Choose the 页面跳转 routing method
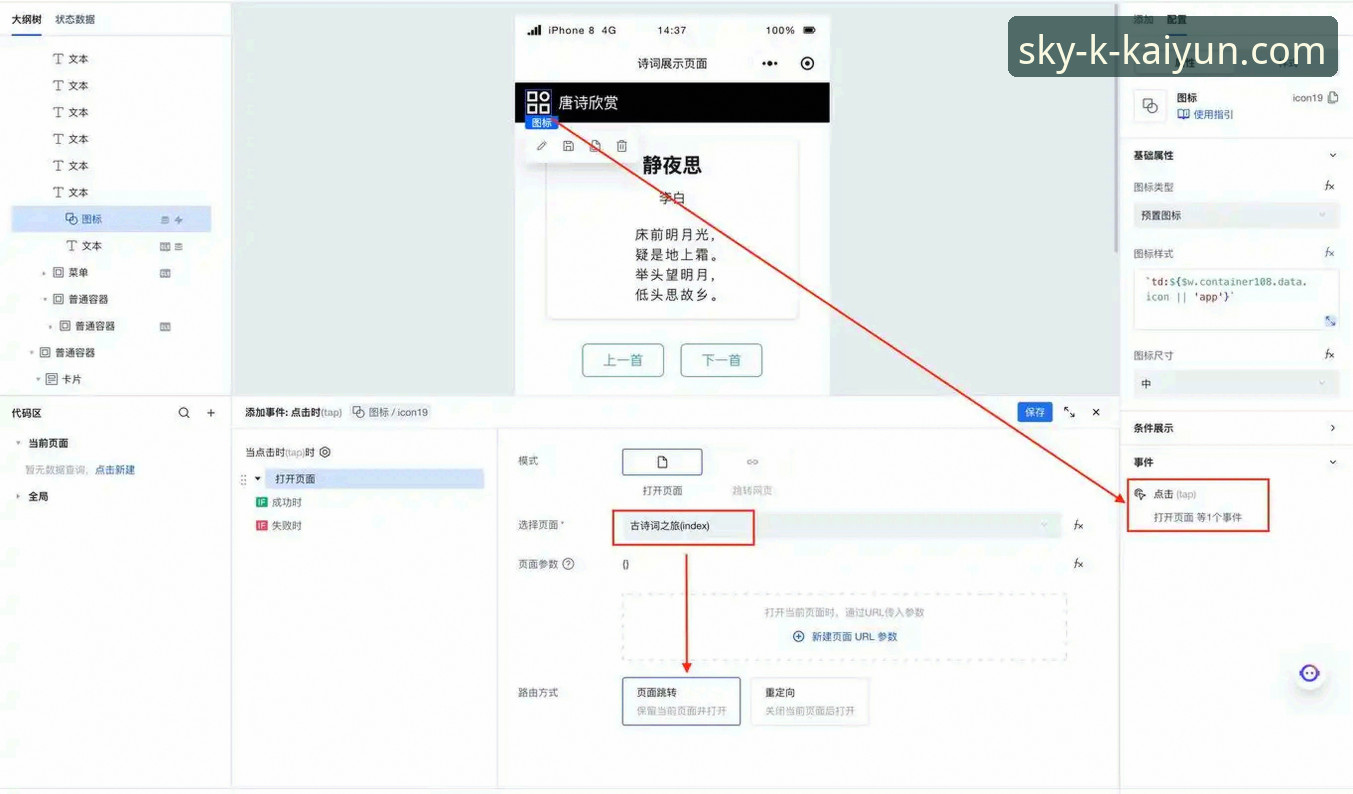1353x794 pixels. tap(681, 701)
